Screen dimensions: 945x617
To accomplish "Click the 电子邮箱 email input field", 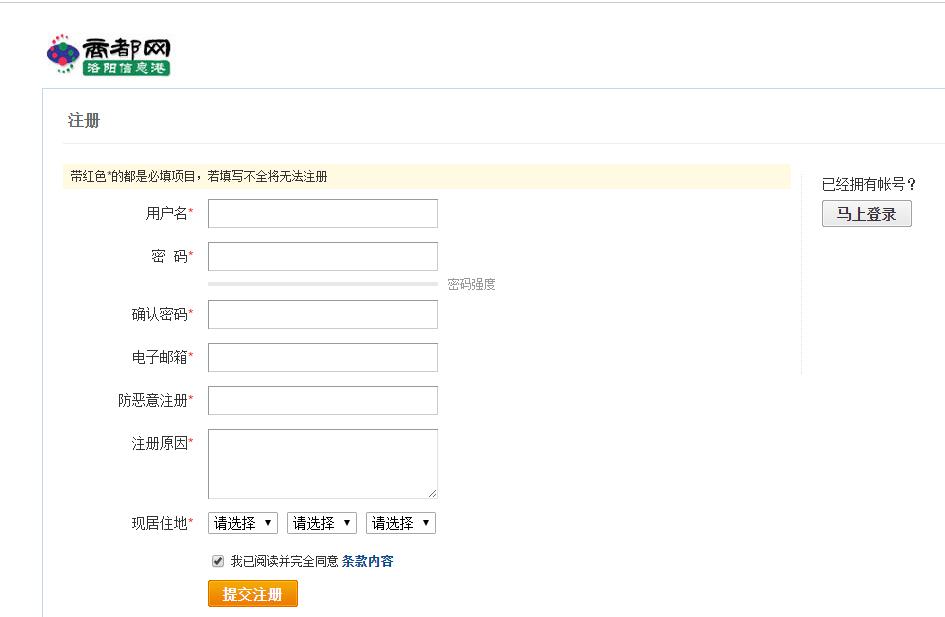I will pos(322,357).
